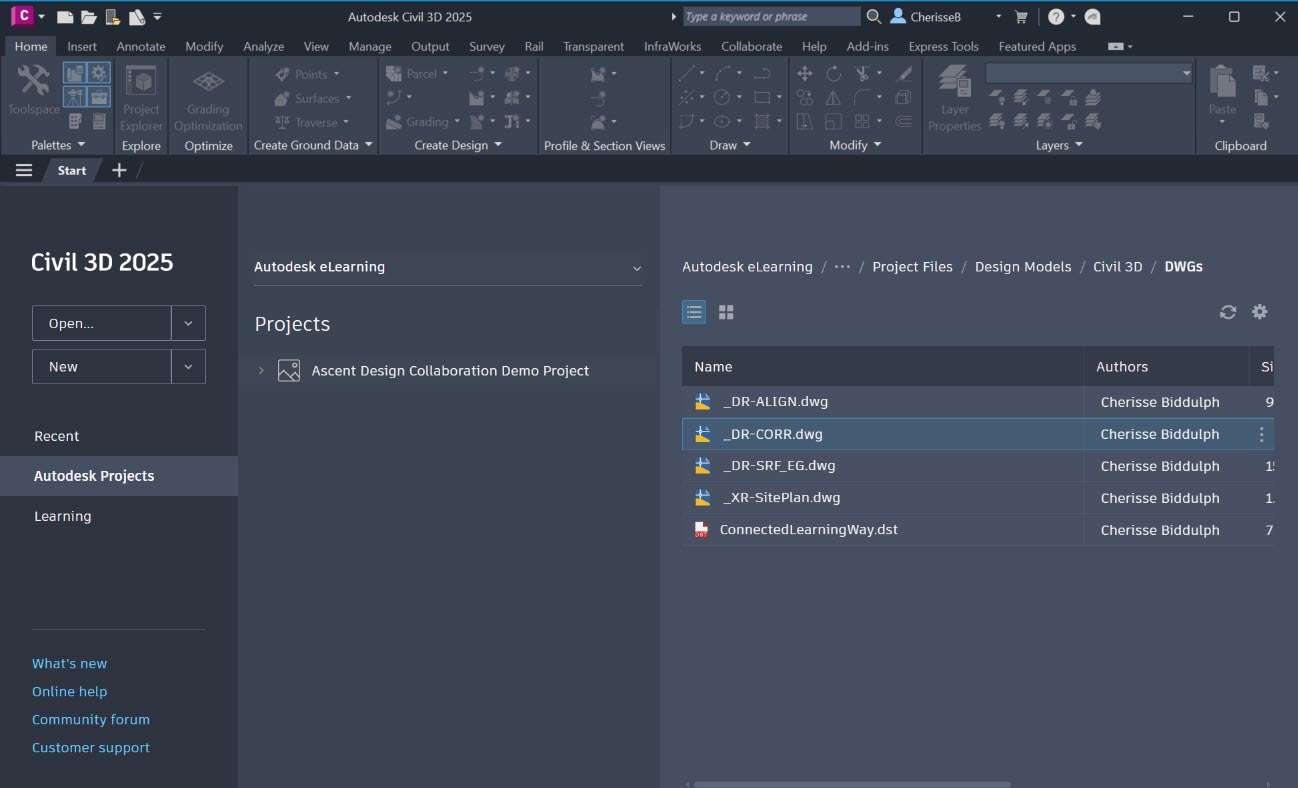Click the New button
The height and width of the screenshot is (788, 1298).
click(102, 366)
